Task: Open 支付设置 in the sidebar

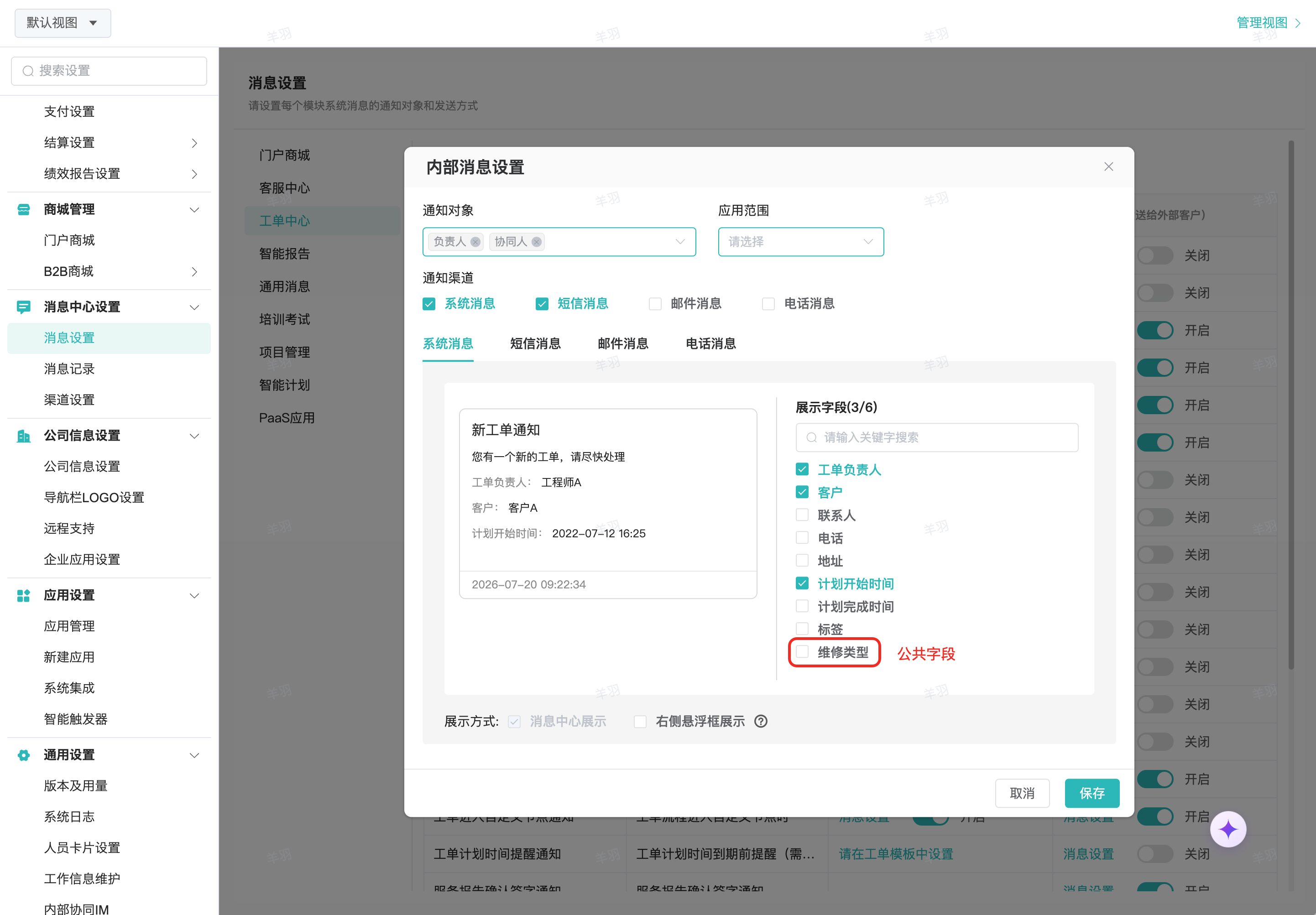Action: [x=69, y=112]
